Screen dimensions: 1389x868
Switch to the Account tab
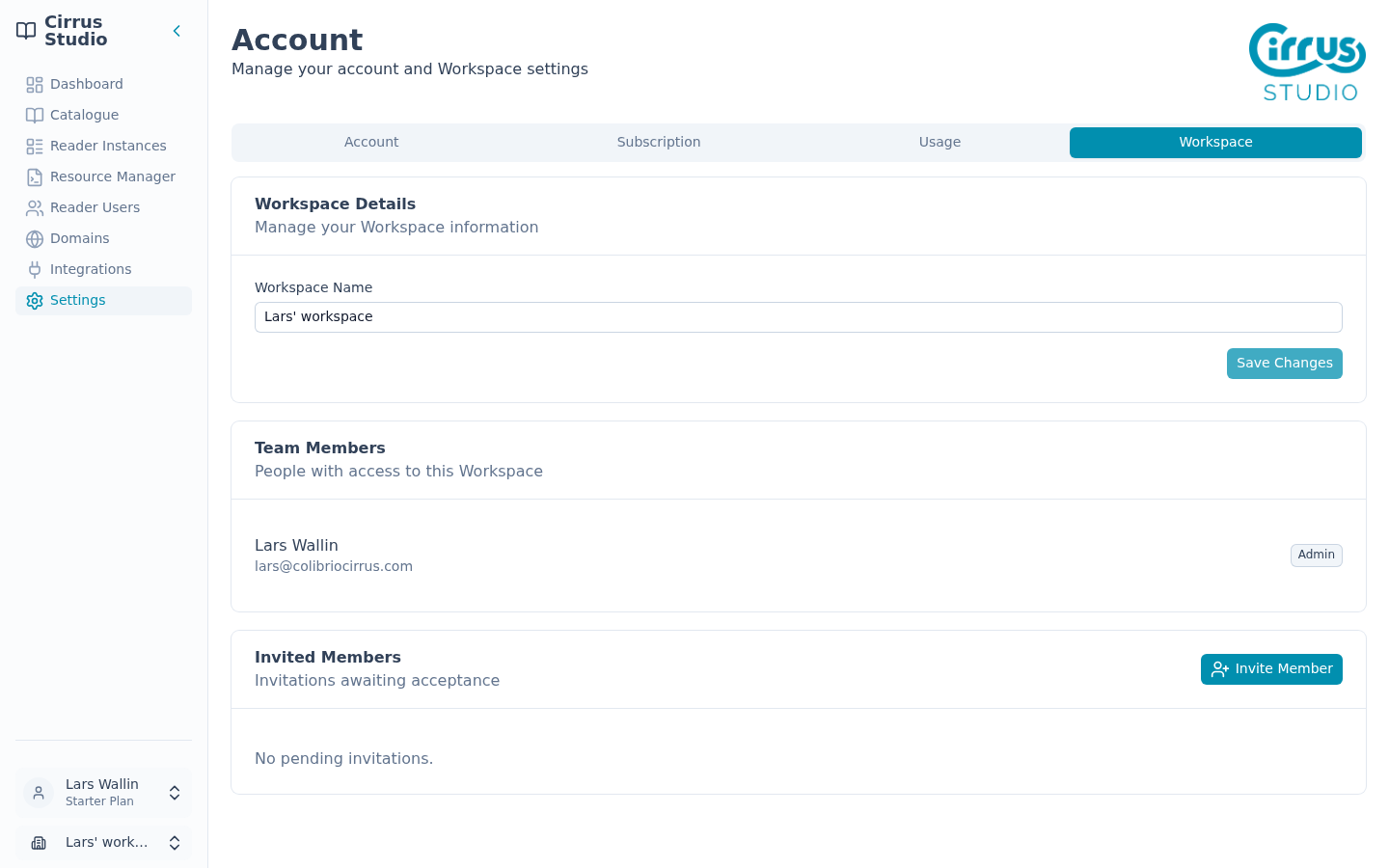[x=371, y=143]
